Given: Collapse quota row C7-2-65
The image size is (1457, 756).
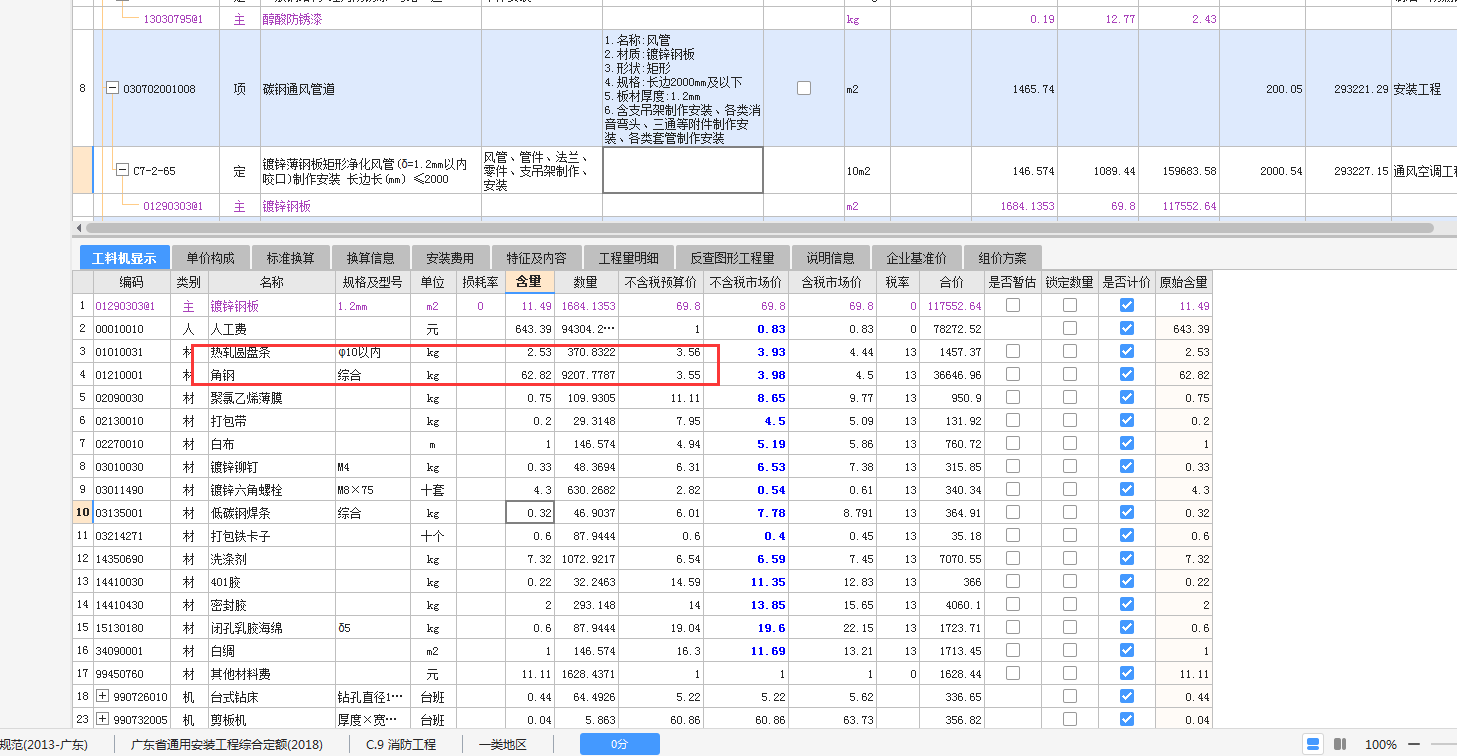Looking at the screenshot, I should click(123, 171).
